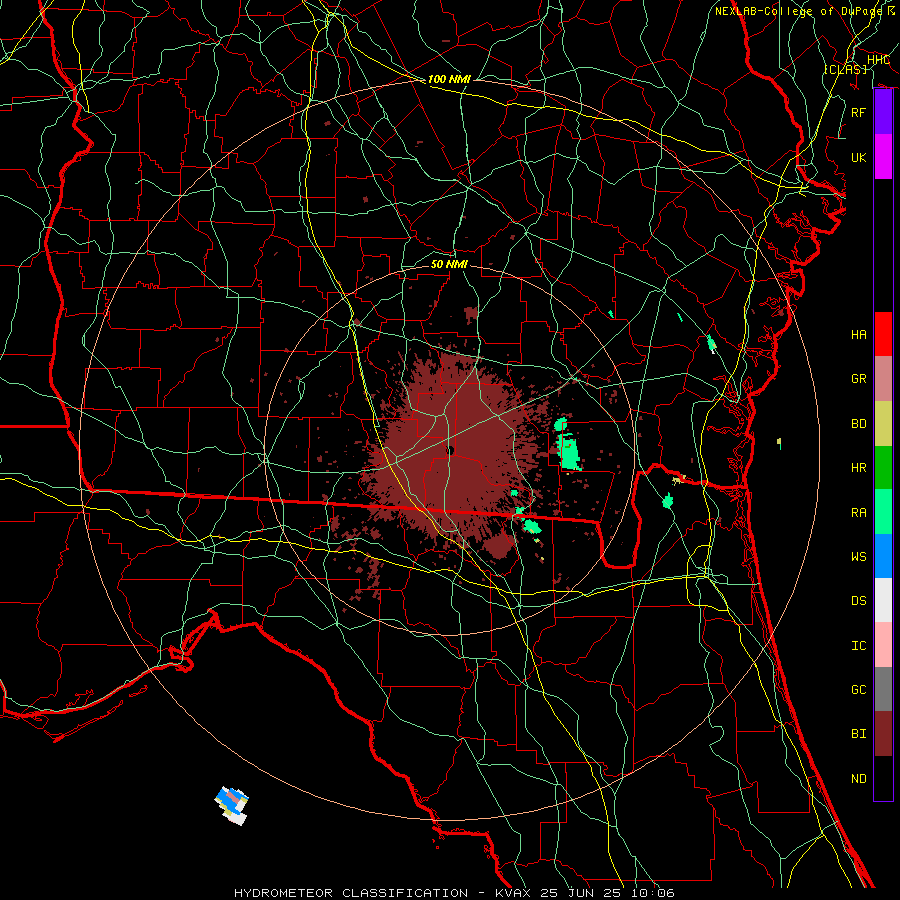This screenshot has width=900, height=900.
Task: Click the RA bright green swatch
Action: pyautogui.click(x=883, y=511)
